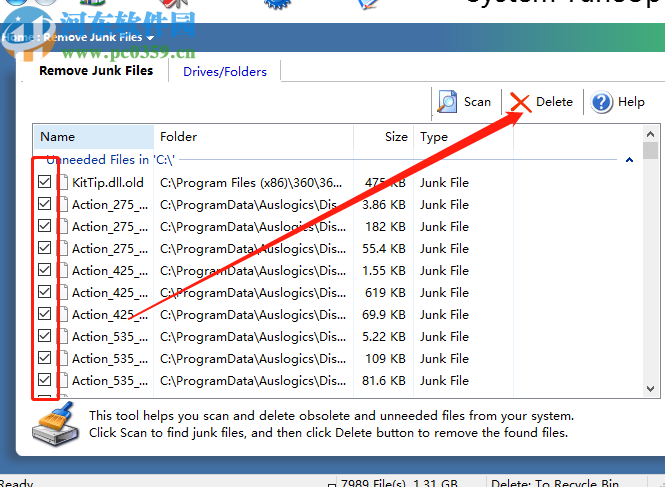Click the Action_425_ name in the 619 KB row

click(x=110, y=293)
